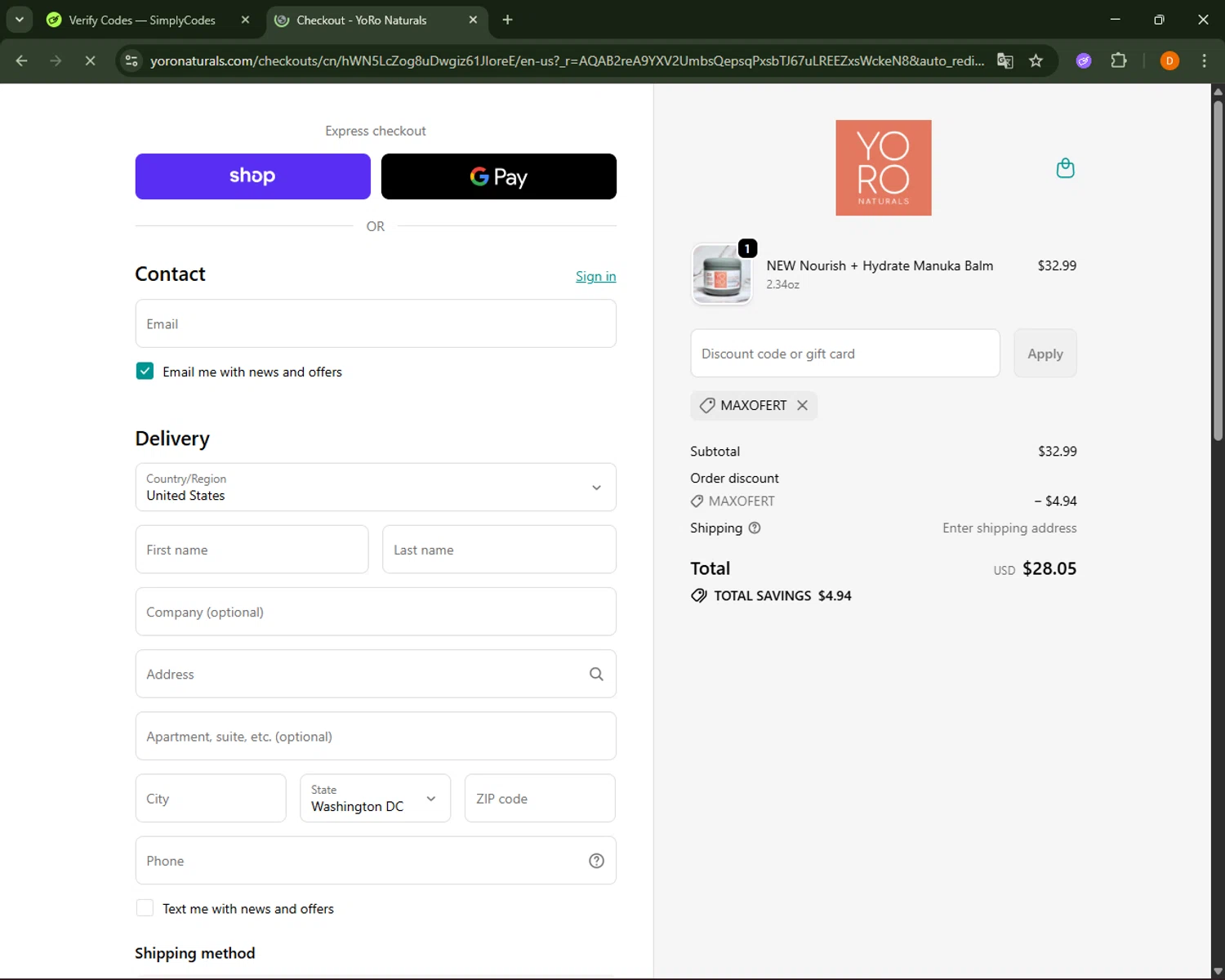
Task: Open the phone number help icon
Action: coord(596,861)
